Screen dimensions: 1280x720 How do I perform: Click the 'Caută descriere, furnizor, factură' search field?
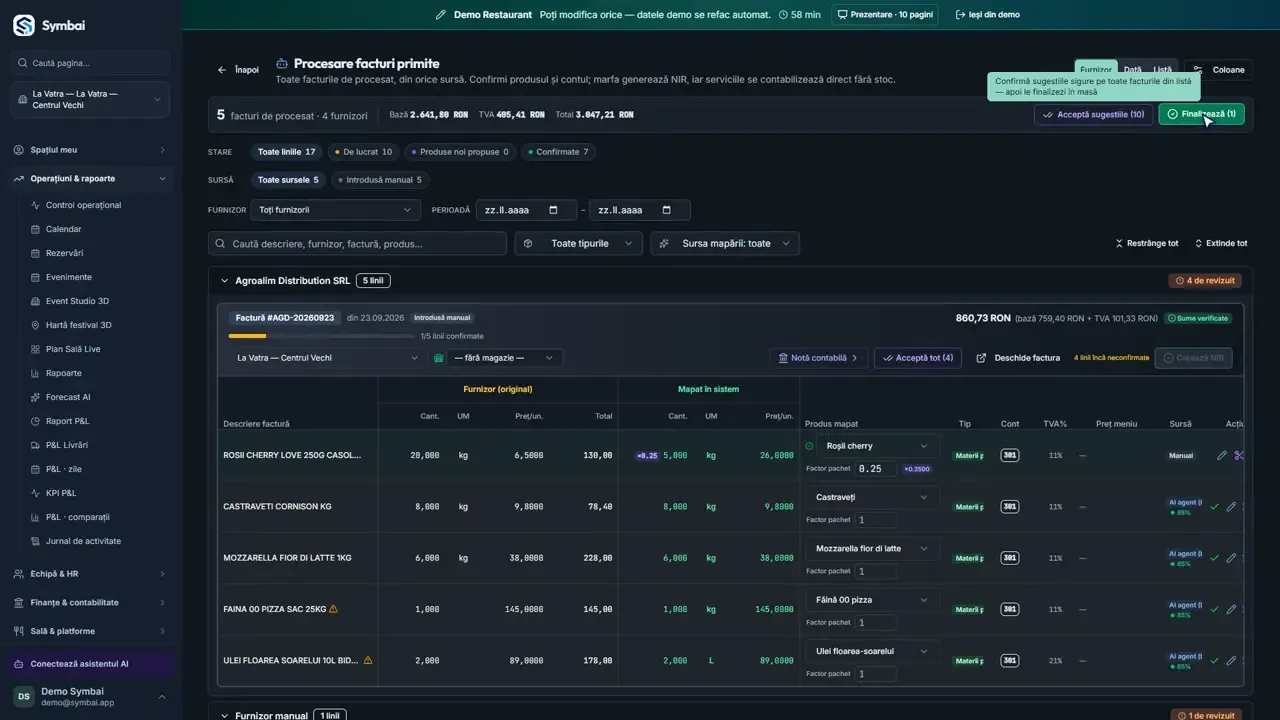click(358, 243)
